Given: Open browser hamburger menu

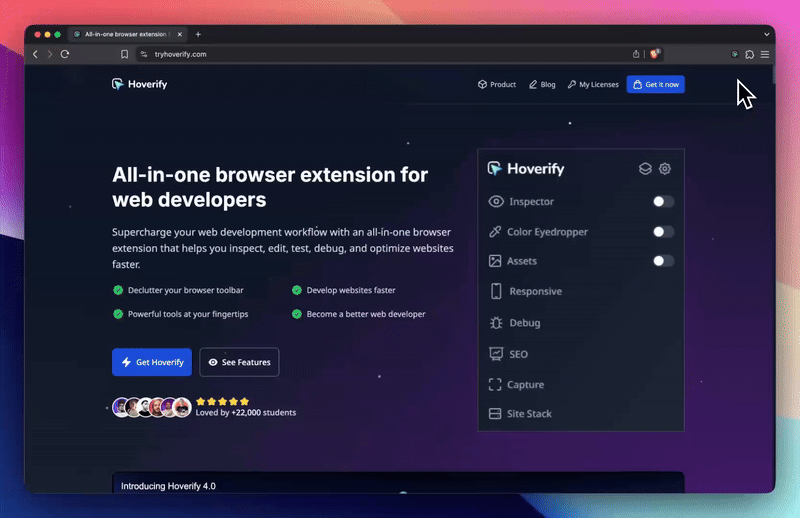Looking at the screenshot, I should [765, 54].
